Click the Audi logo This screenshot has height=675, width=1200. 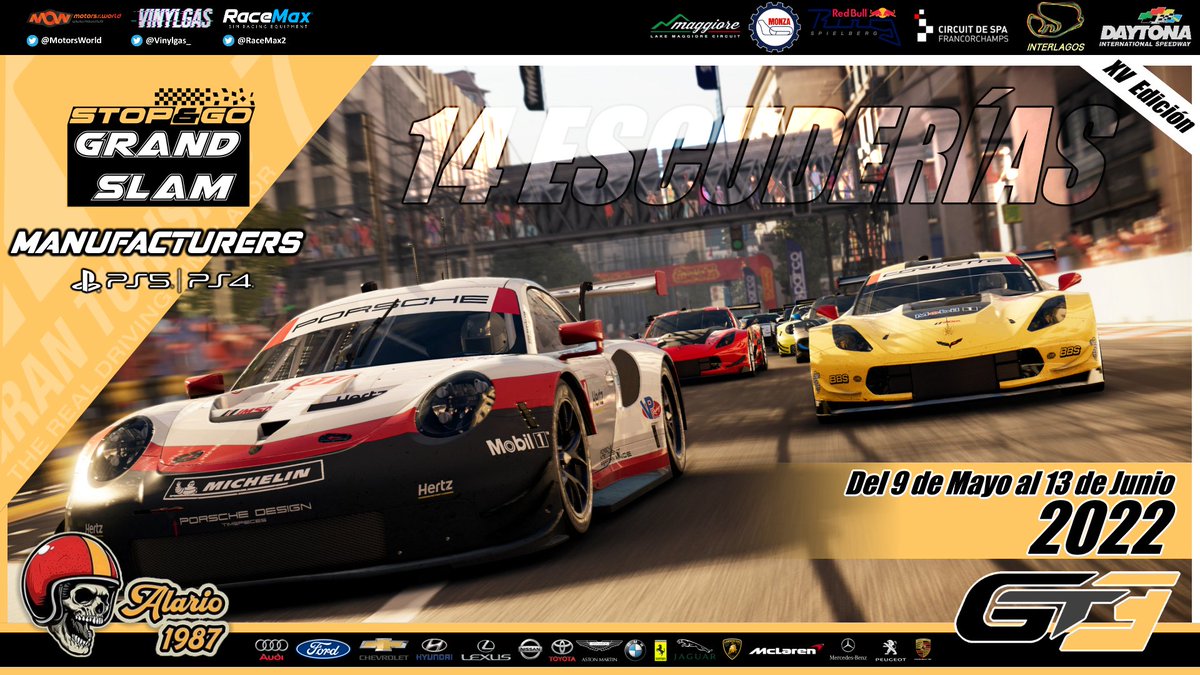(271, 649)
